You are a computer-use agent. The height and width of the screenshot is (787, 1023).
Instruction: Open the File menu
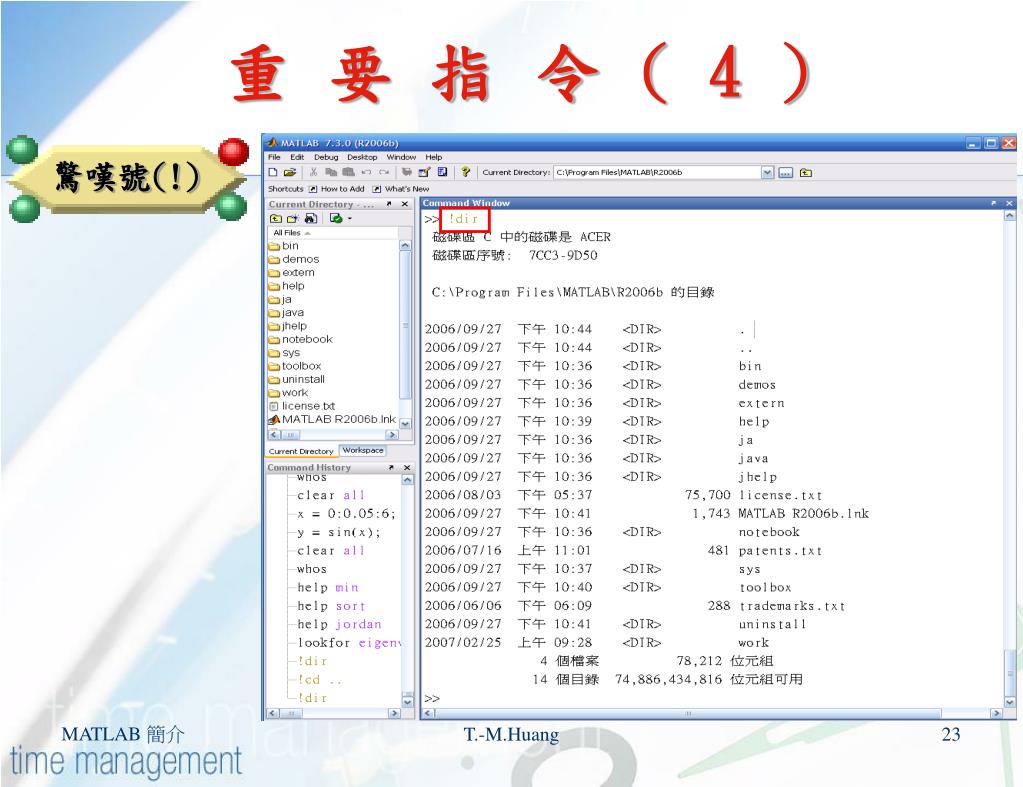(274, 157)
